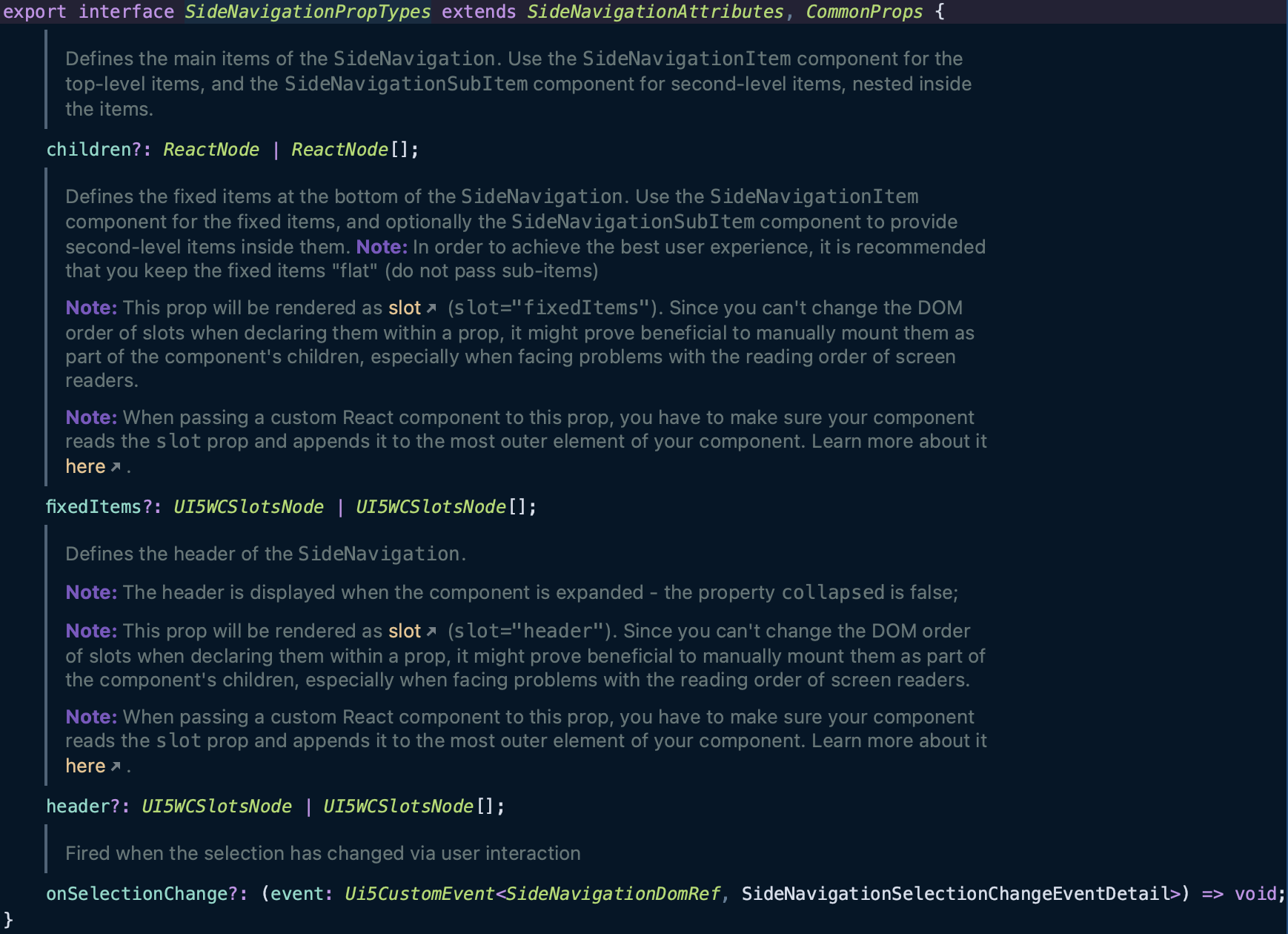Click the UI5WCSlotsNode[] array type on the header line

409,807
